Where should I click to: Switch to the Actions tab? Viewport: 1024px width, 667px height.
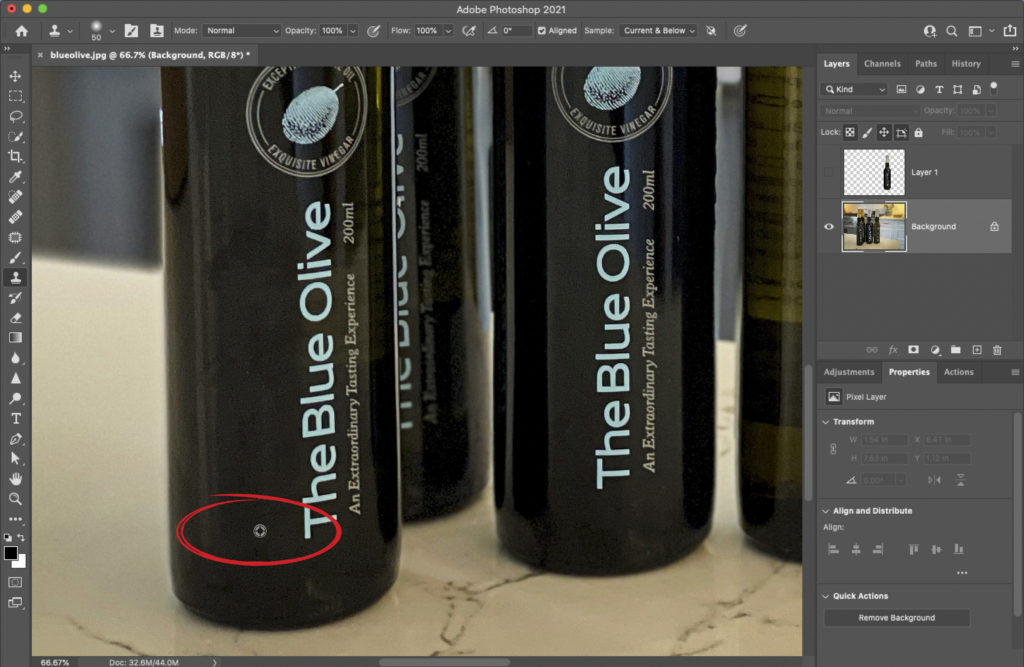click(959, 372)
